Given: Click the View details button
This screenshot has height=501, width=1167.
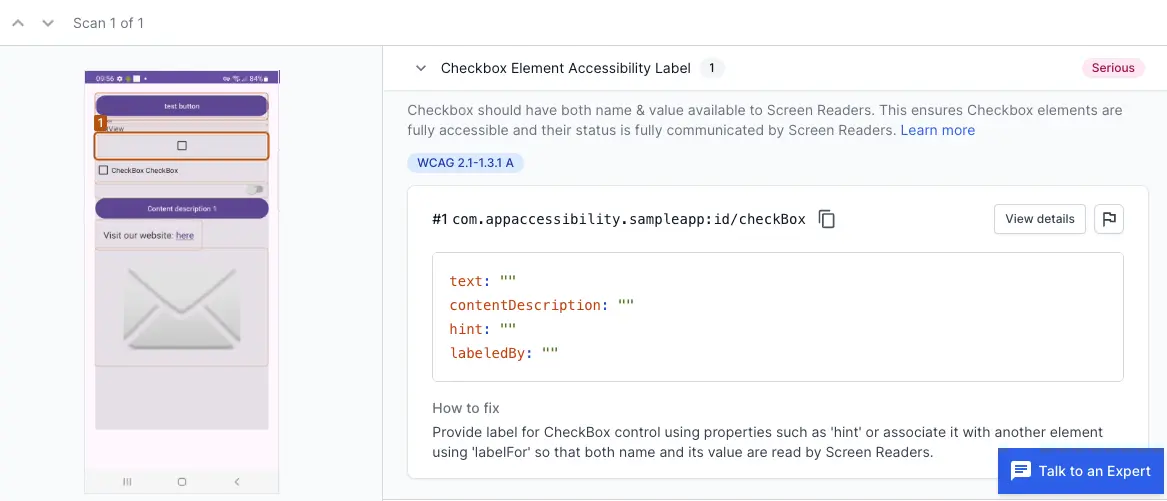Looking at the screenshot, I should click(1039, 219).
